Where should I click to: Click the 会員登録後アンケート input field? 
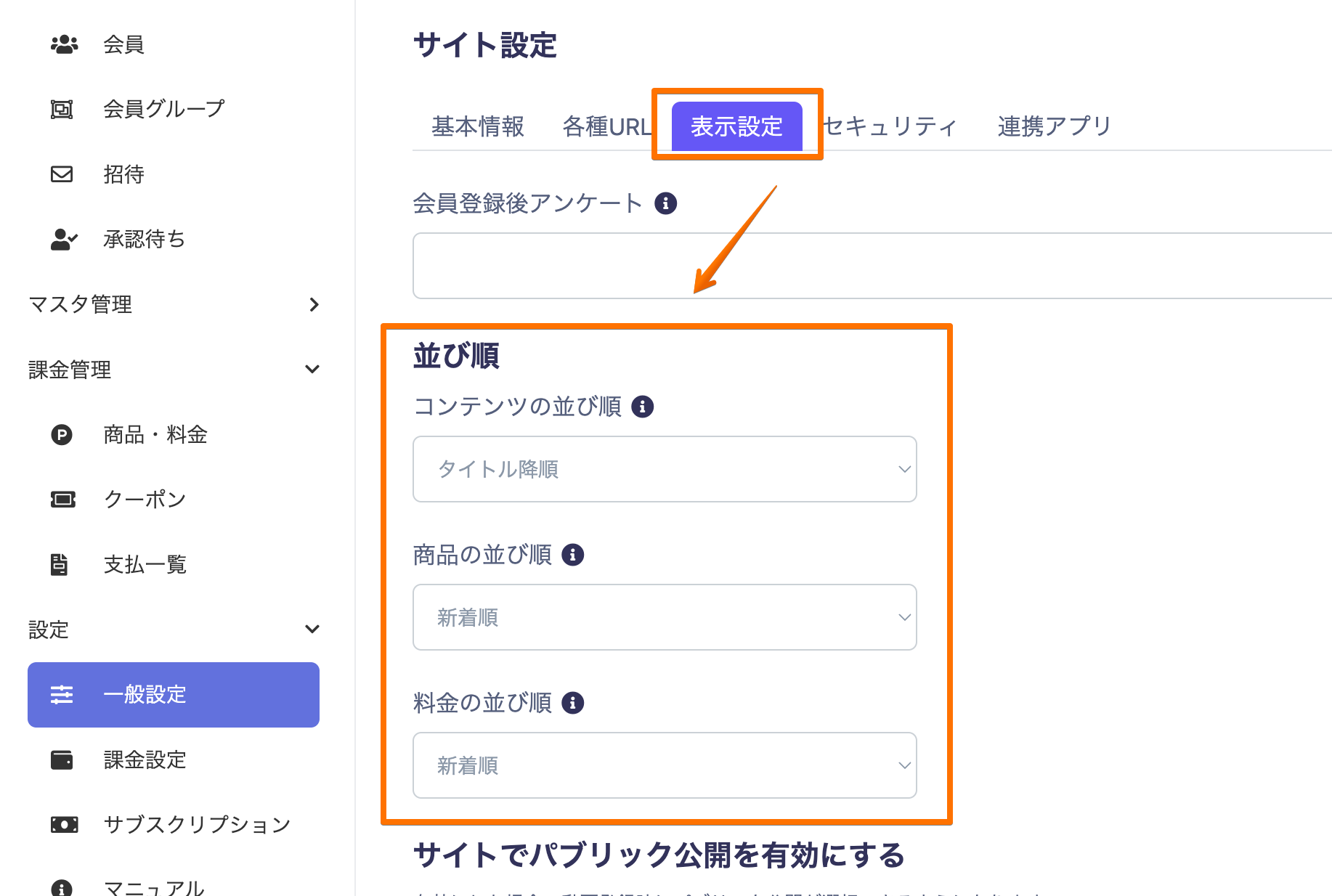(x=872, y=266)
